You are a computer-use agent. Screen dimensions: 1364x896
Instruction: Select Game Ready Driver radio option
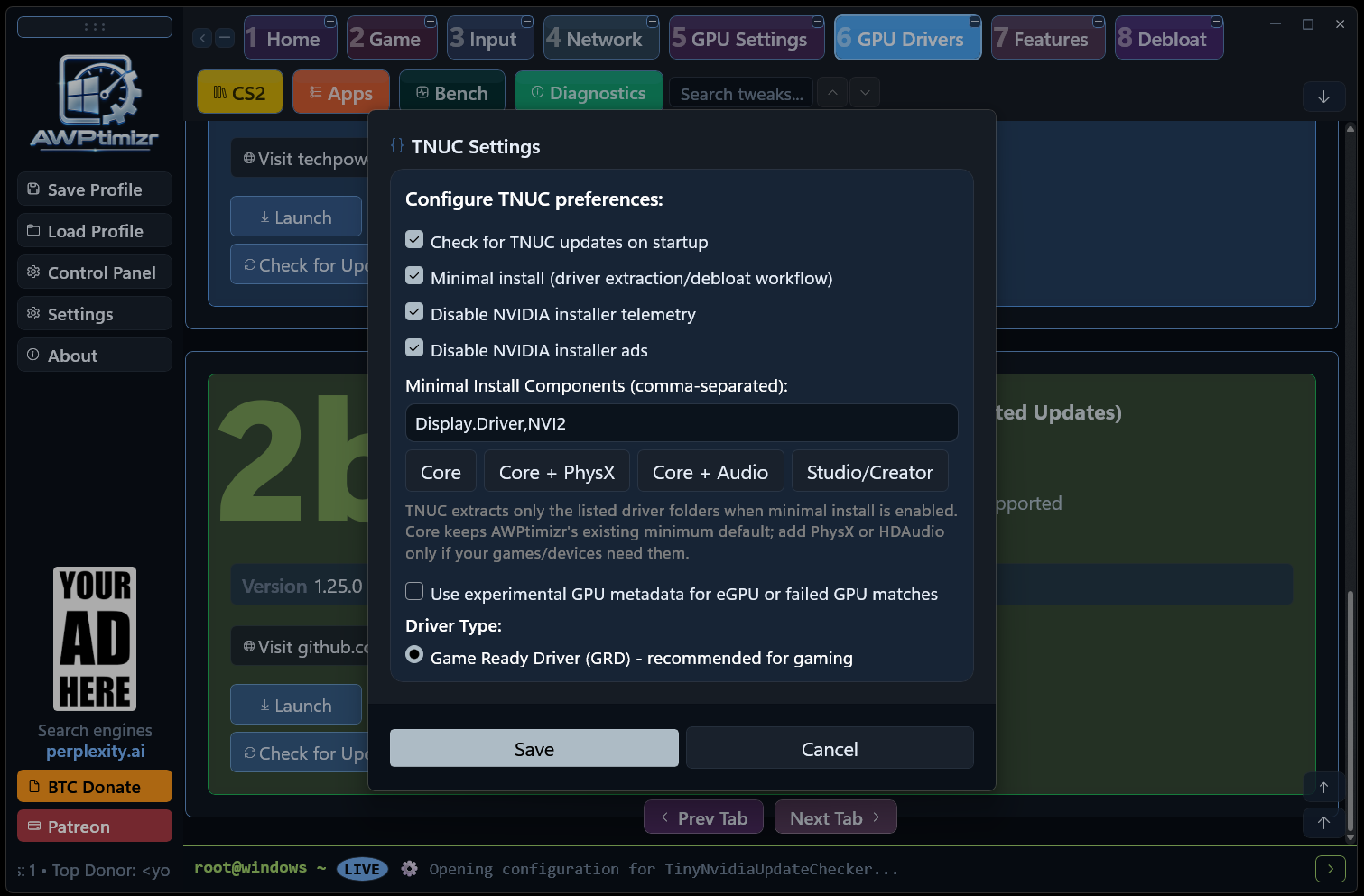point(414,655)
